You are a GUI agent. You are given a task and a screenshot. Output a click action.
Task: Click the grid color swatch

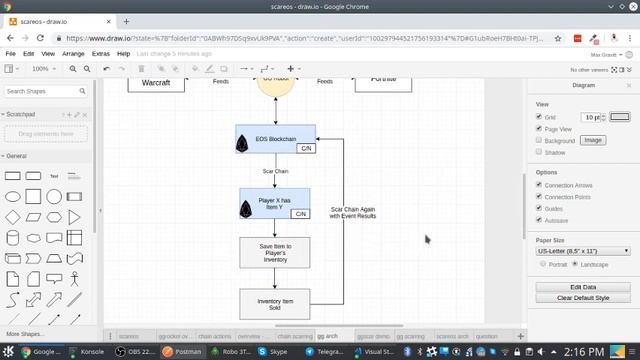620,117
